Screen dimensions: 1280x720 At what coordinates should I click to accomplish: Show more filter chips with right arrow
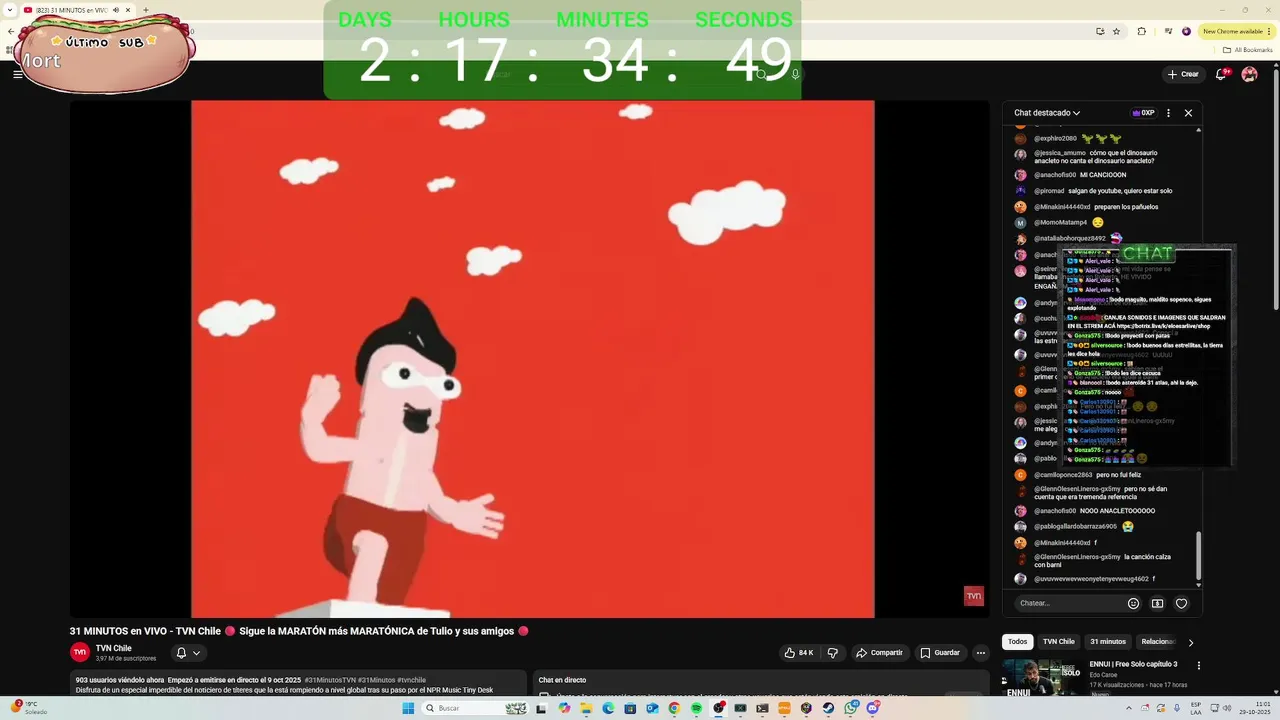1190,642
